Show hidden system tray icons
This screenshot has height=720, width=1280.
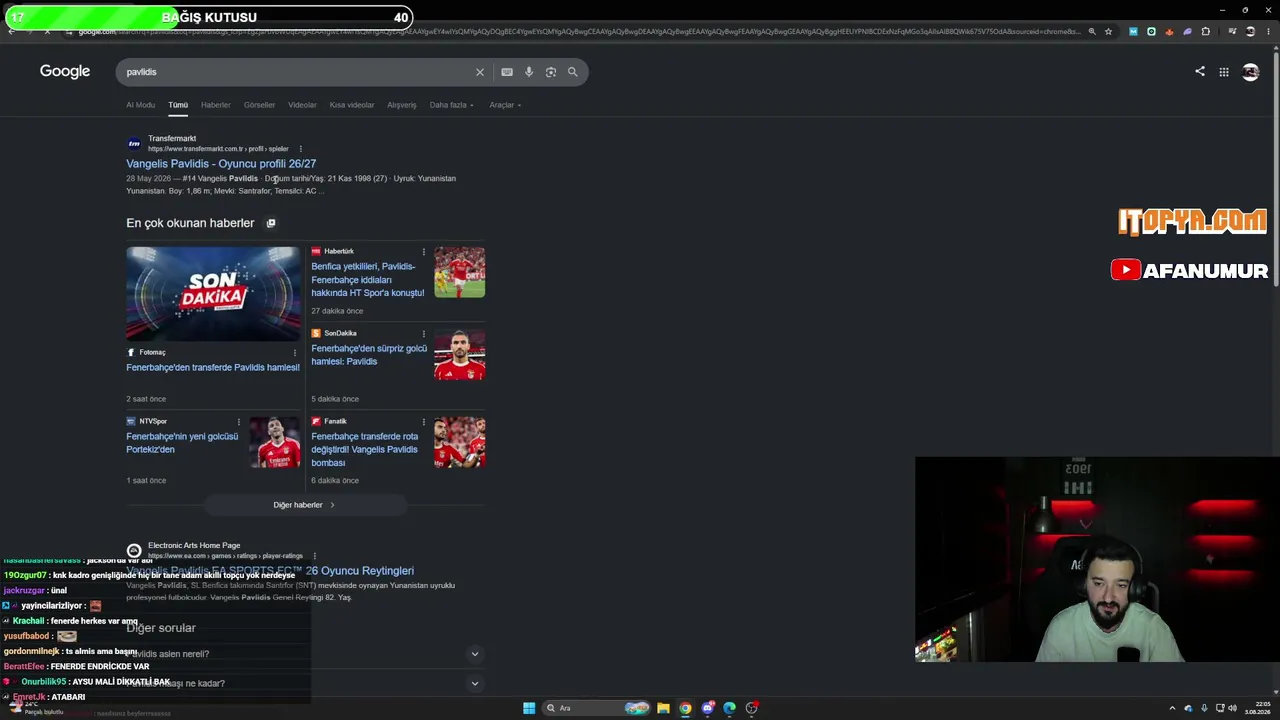click(x=1172, y=708)
